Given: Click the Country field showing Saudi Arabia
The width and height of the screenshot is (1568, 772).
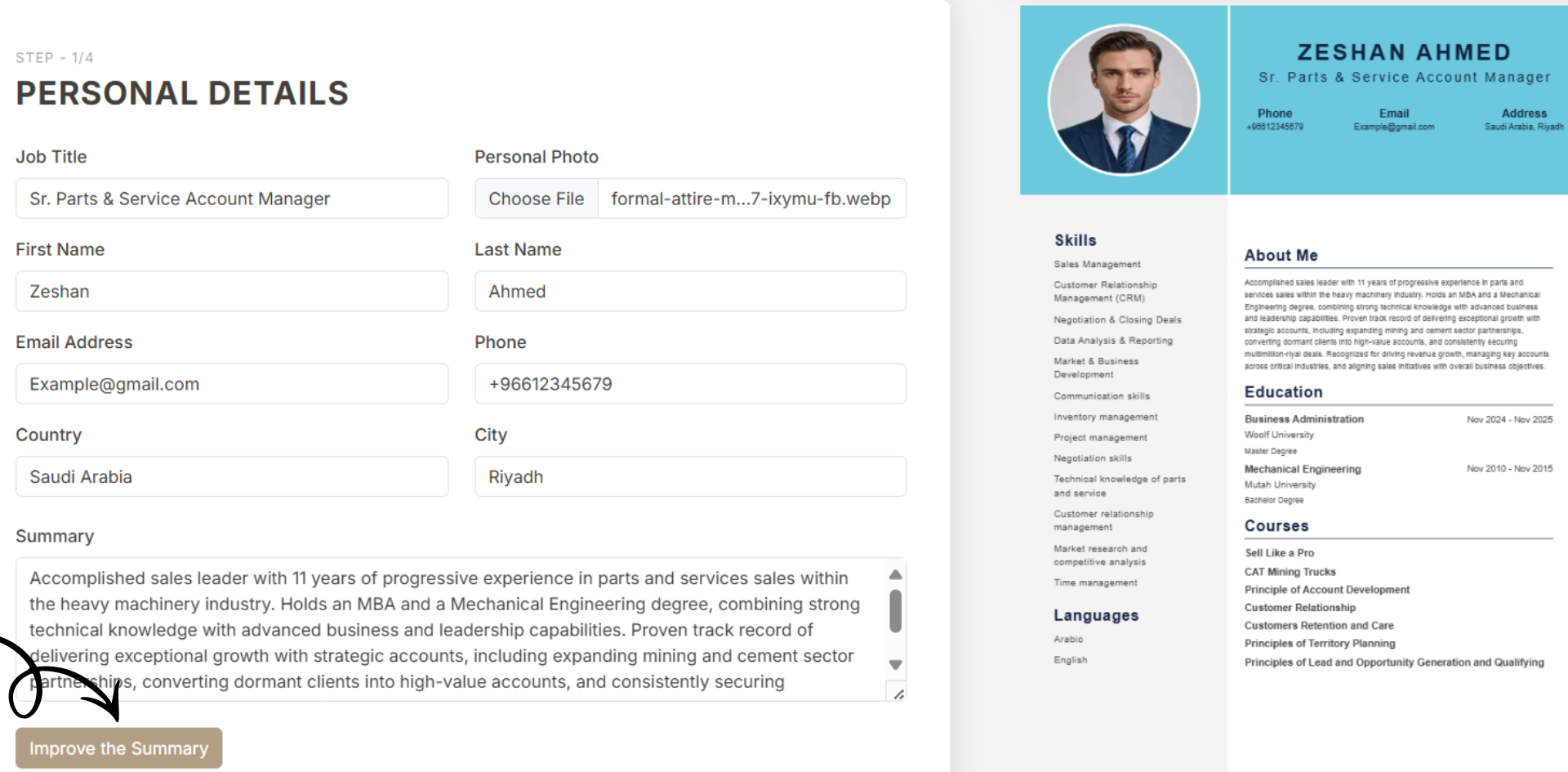Looking at the screenshot, I should point(232,476).
